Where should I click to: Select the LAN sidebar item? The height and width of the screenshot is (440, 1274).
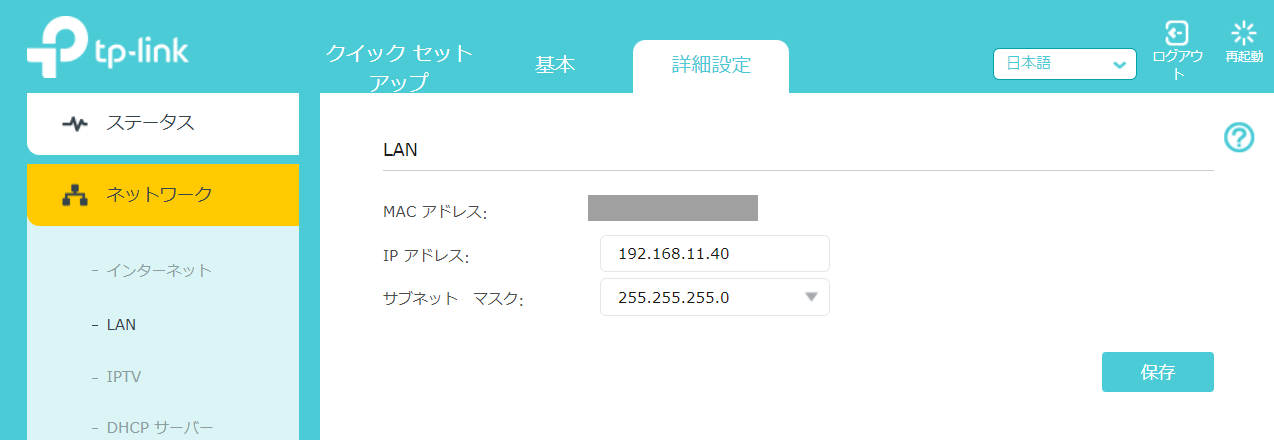[121, 324]
